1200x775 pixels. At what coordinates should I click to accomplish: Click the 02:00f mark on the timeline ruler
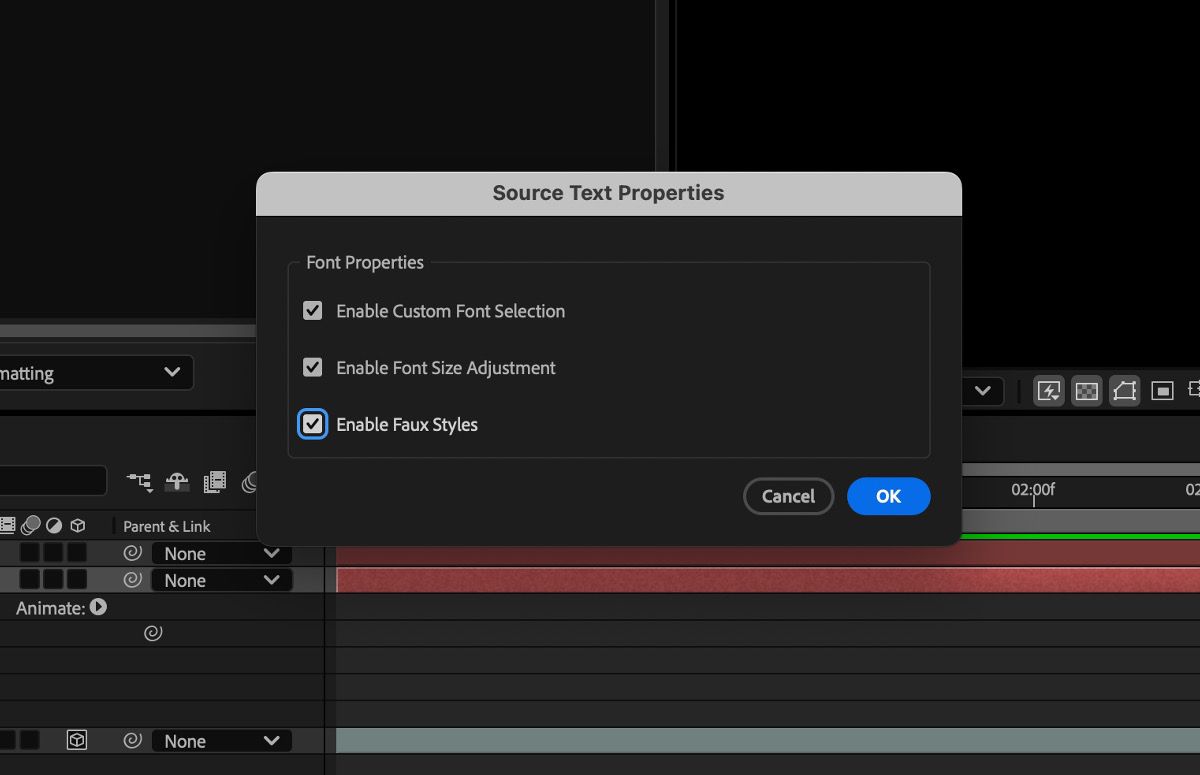click(1034, 490)
